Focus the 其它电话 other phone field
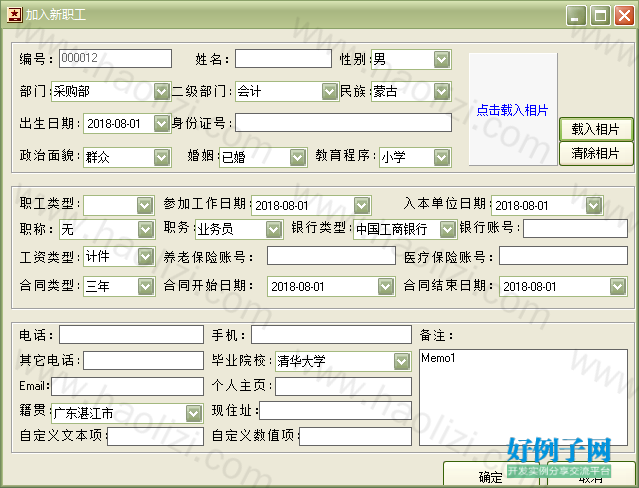This screenshot has width=639, height=488. pos(143,361)
